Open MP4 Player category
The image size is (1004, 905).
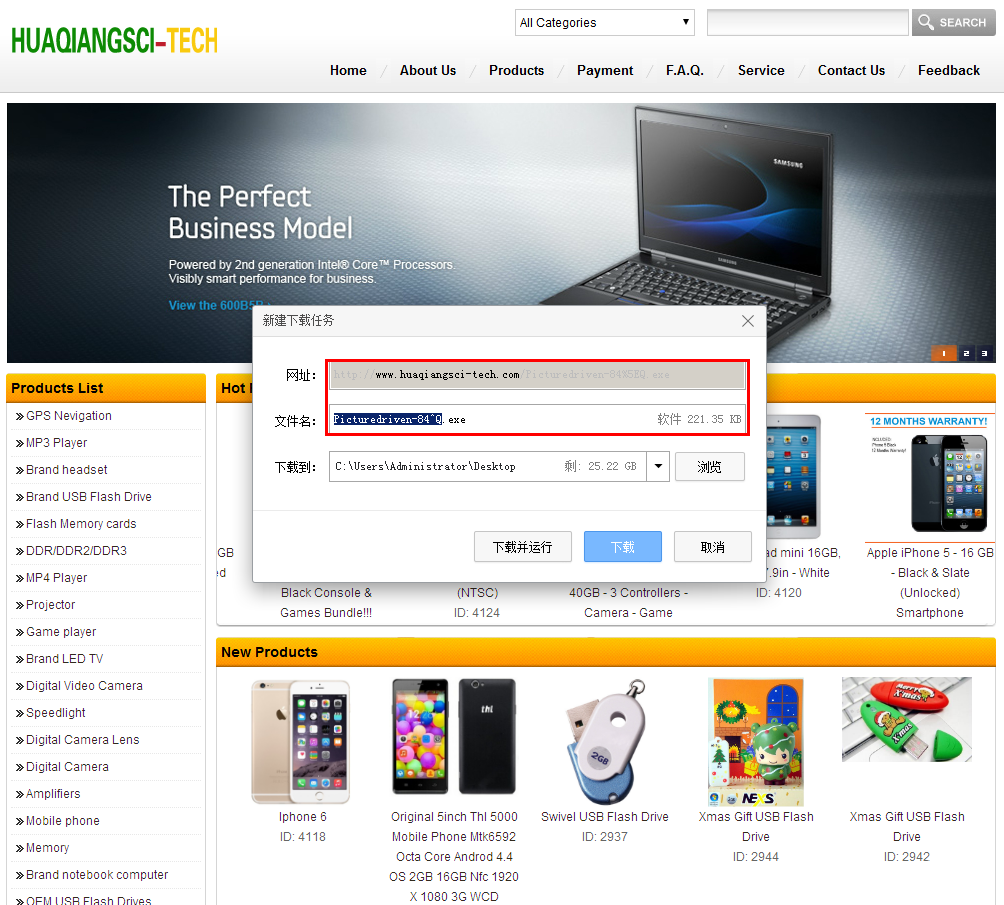(x=56, y=577)
